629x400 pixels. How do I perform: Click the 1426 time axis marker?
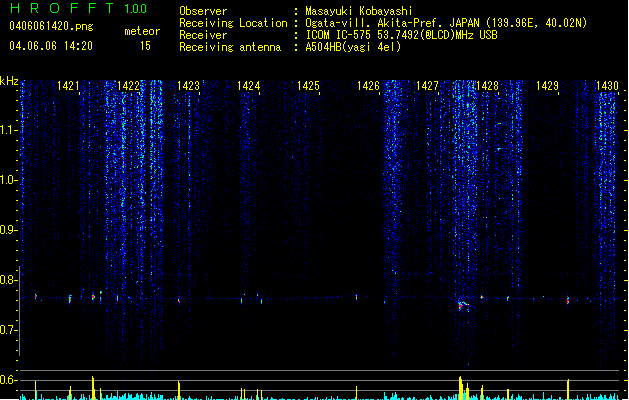click(x=368, y=86)
